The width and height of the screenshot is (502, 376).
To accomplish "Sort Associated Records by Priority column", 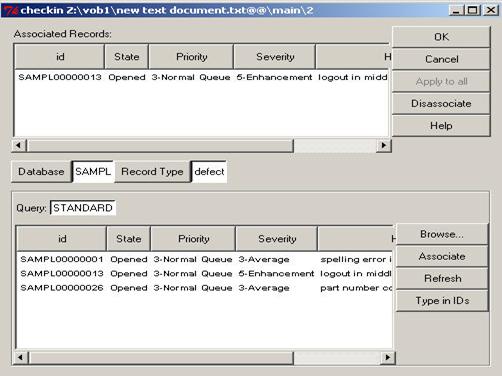I will [191, 57].
